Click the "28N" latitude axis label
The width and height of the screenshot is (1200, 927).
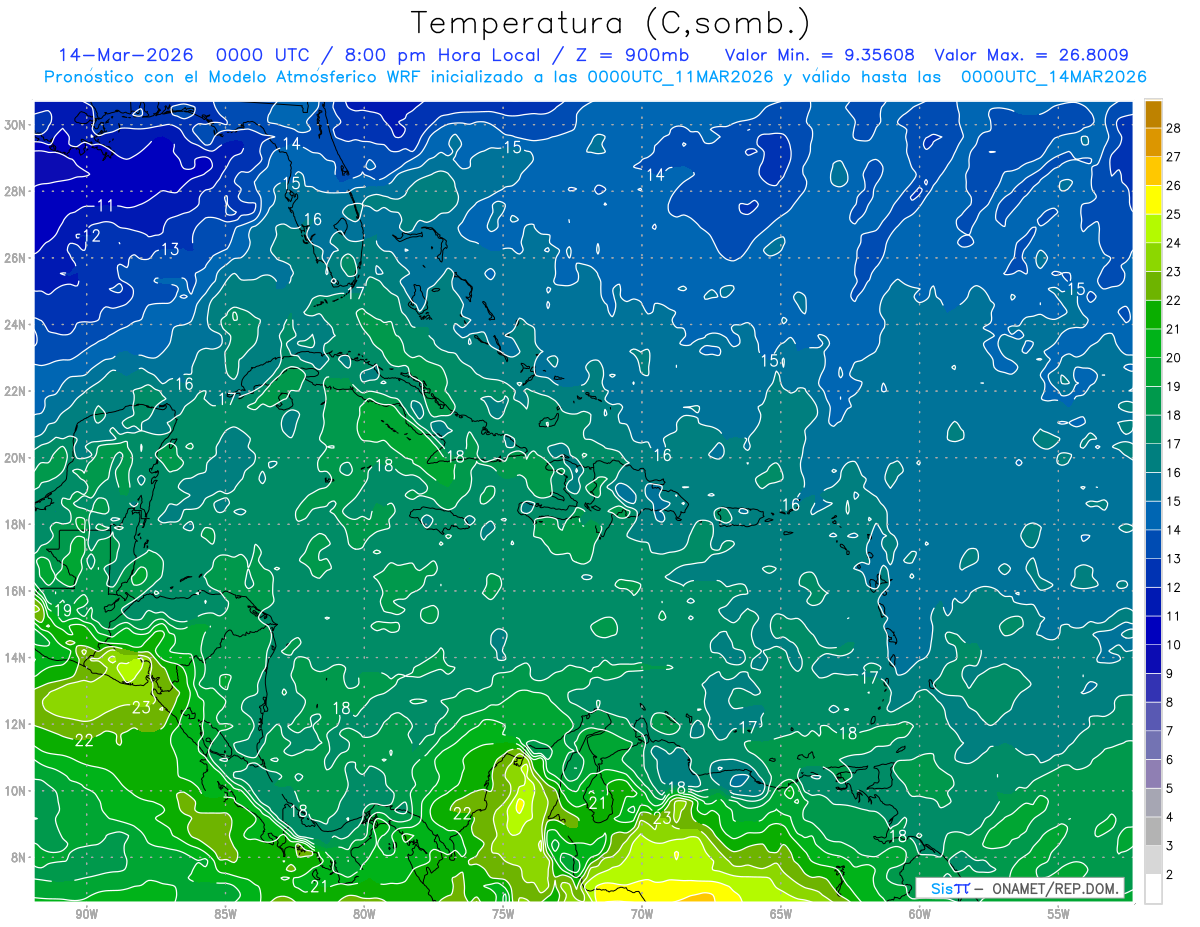(x=17, y=191)
